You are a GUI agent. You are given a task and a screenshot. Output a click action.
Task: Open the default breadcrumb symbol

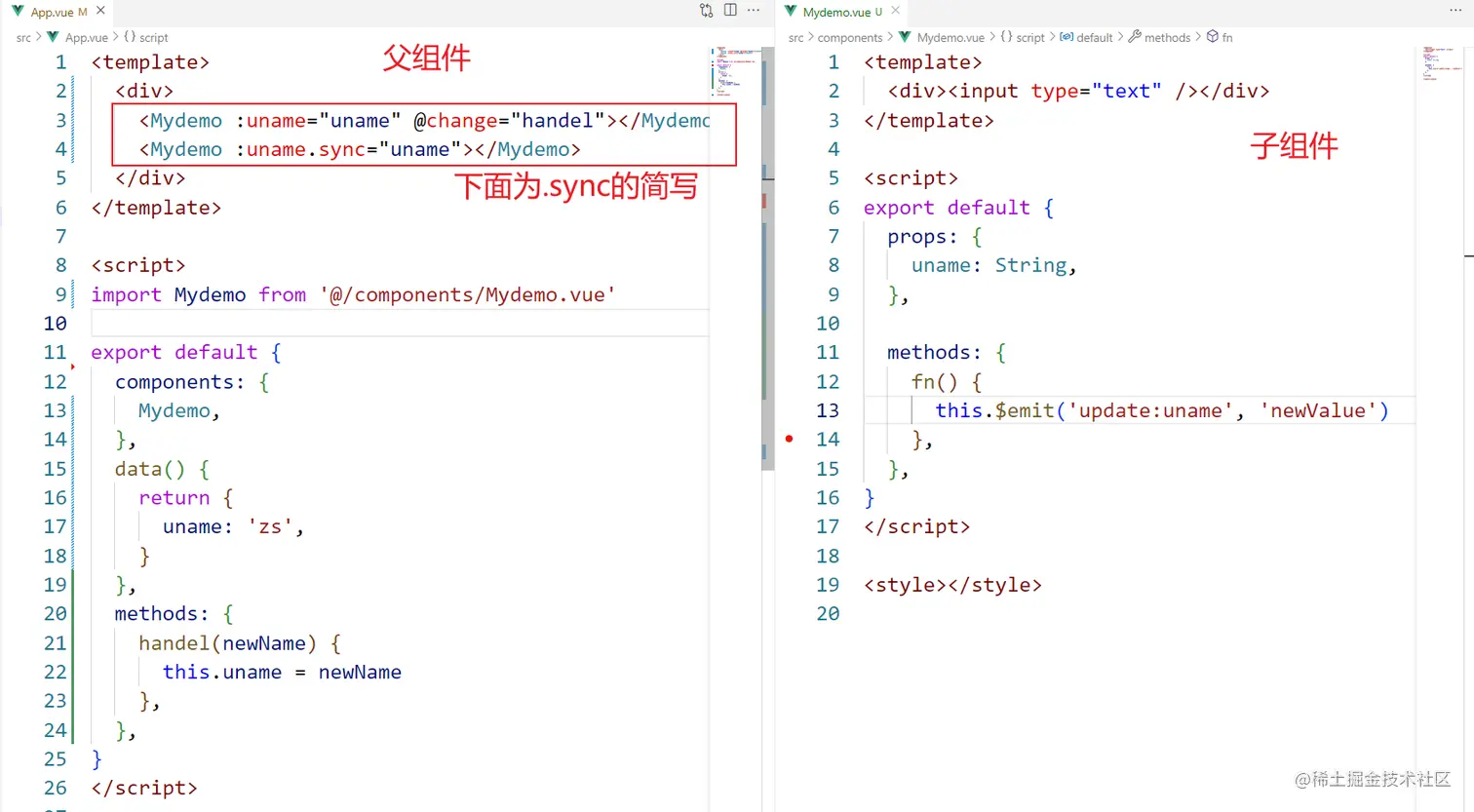tap(1094, 37)
